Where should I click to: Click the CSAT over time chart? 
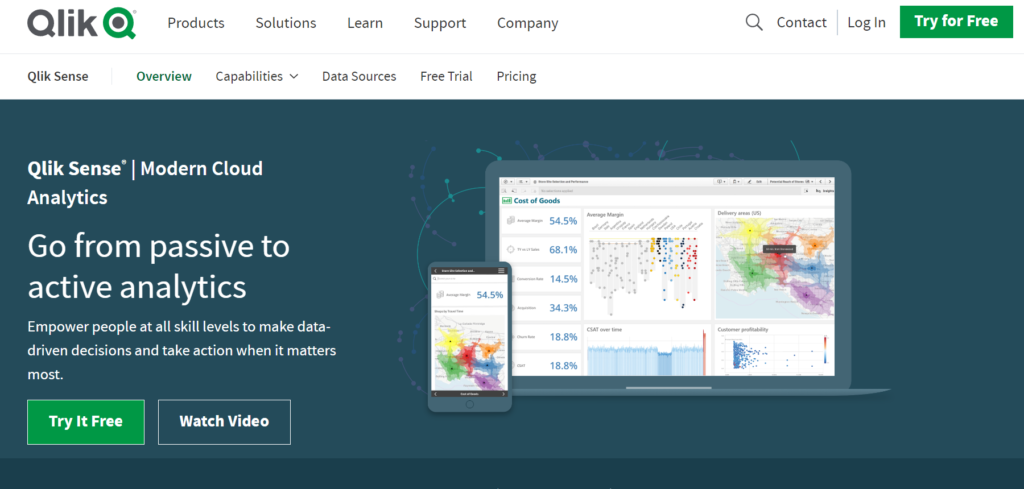tap(647, 351)
